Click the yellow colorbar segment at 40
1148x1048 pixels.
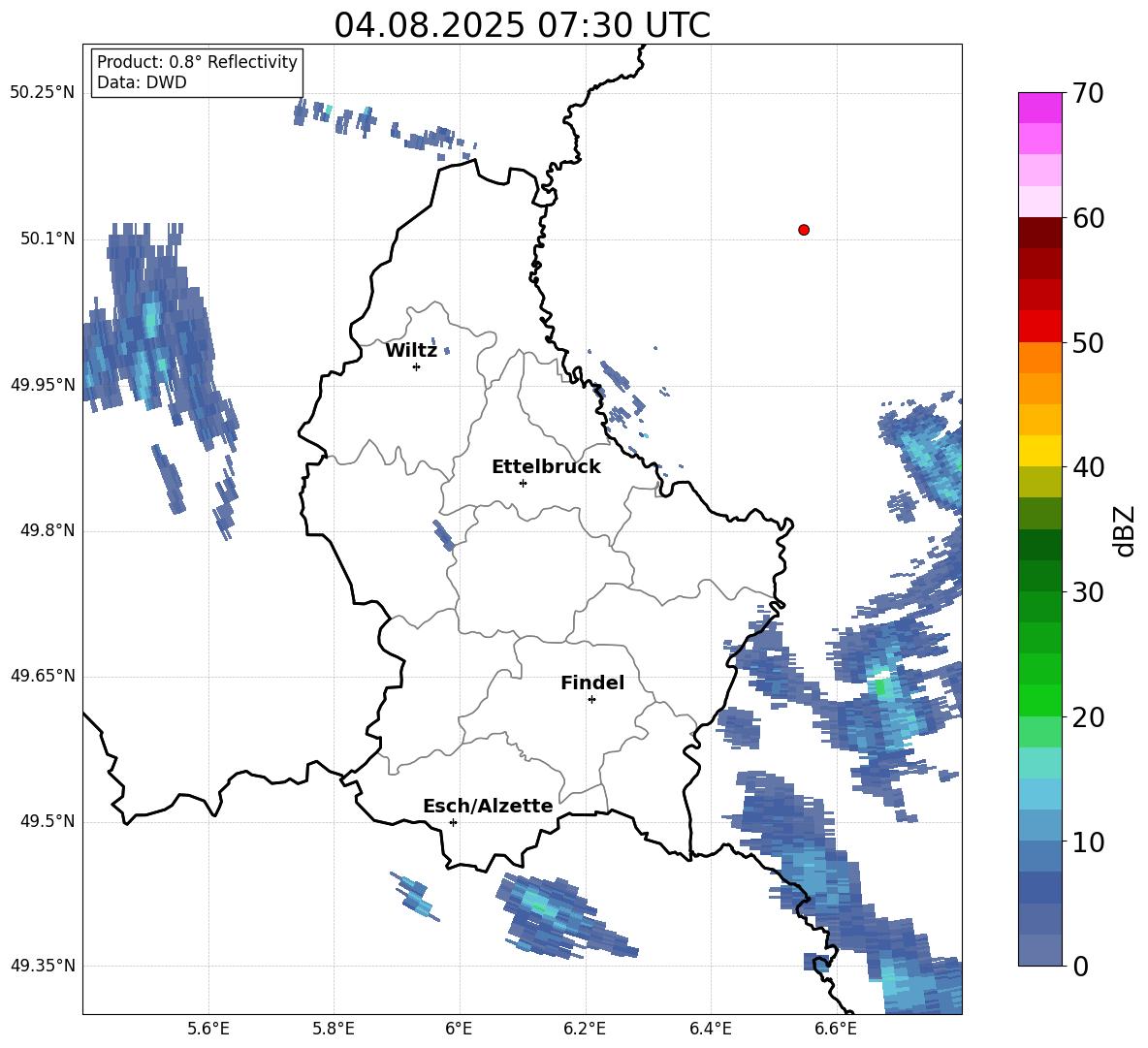click(1039, 451)
